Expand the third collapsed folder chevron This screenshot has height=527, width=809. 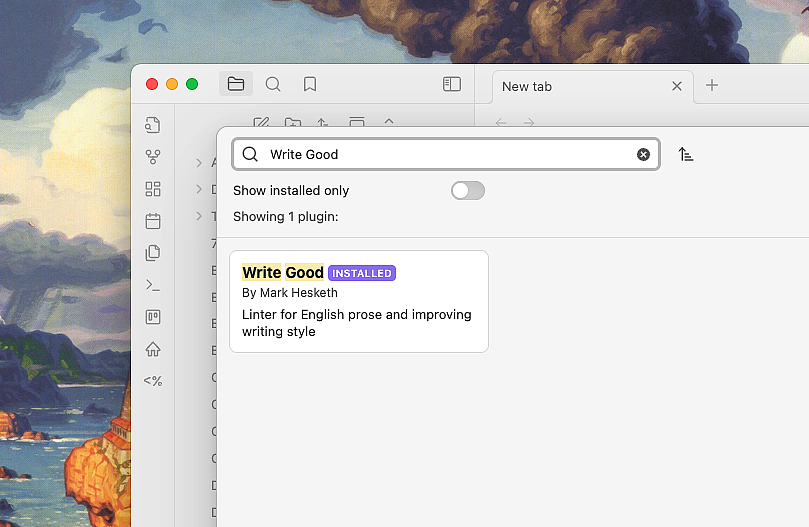[199, 216]
